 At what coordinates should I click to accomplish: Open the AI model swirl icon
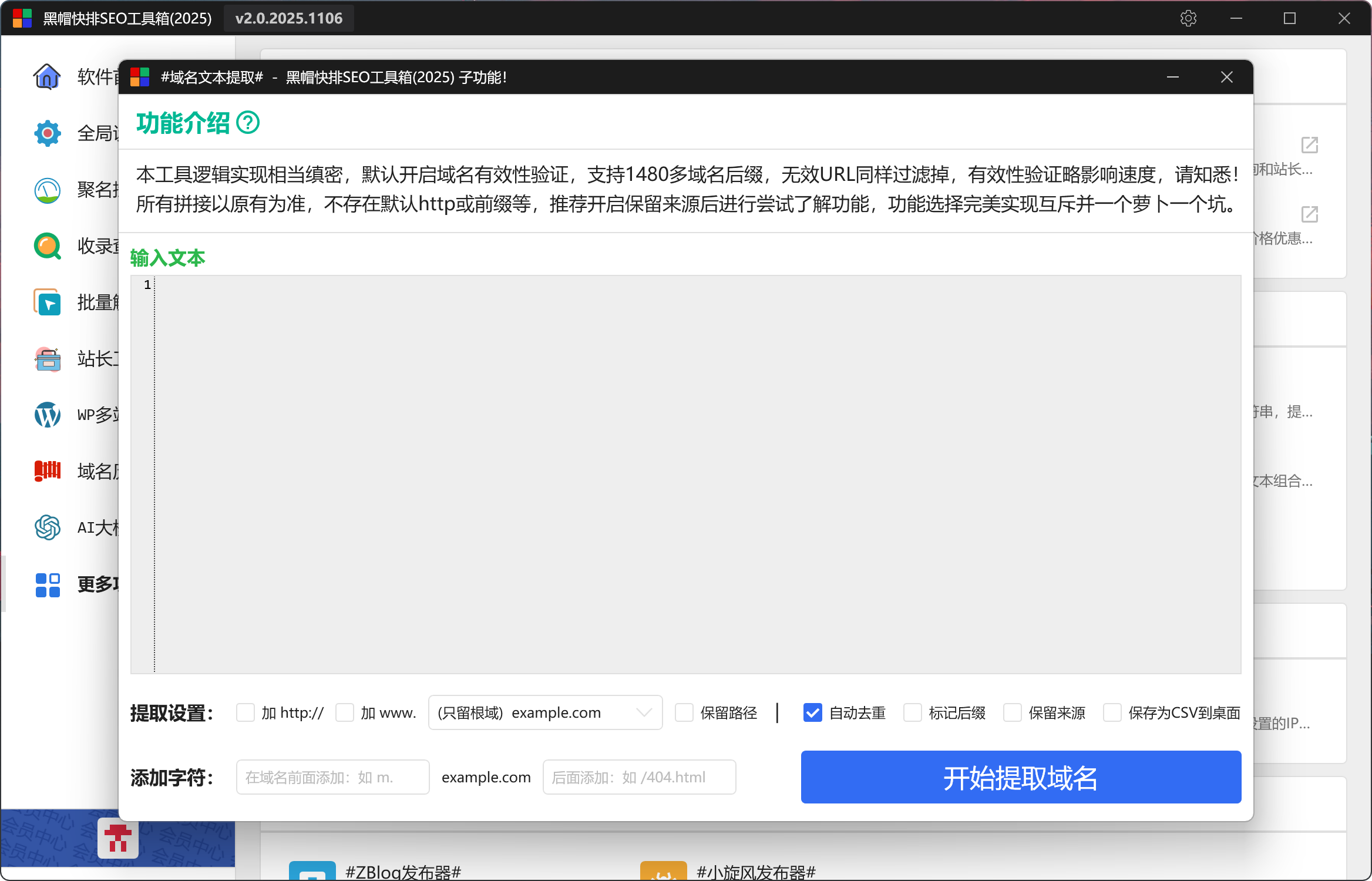point(47,527)
